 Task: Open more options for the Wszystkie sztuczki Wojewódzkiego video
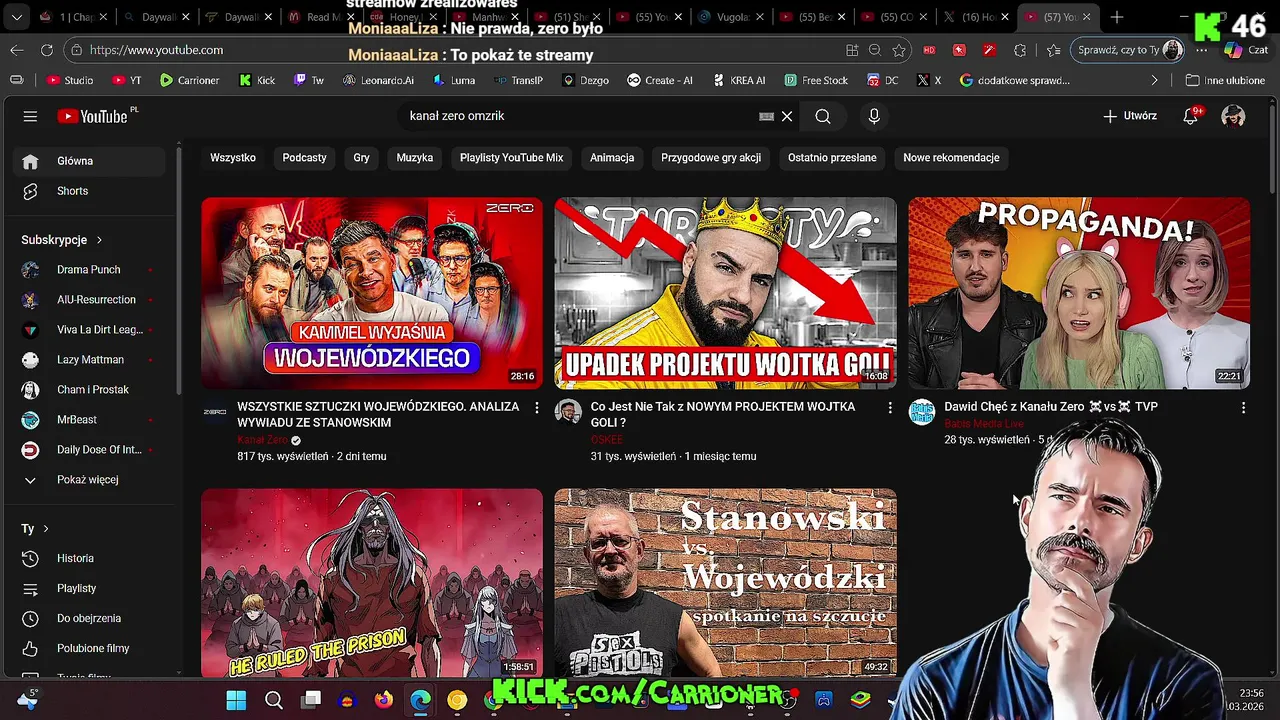536,408
